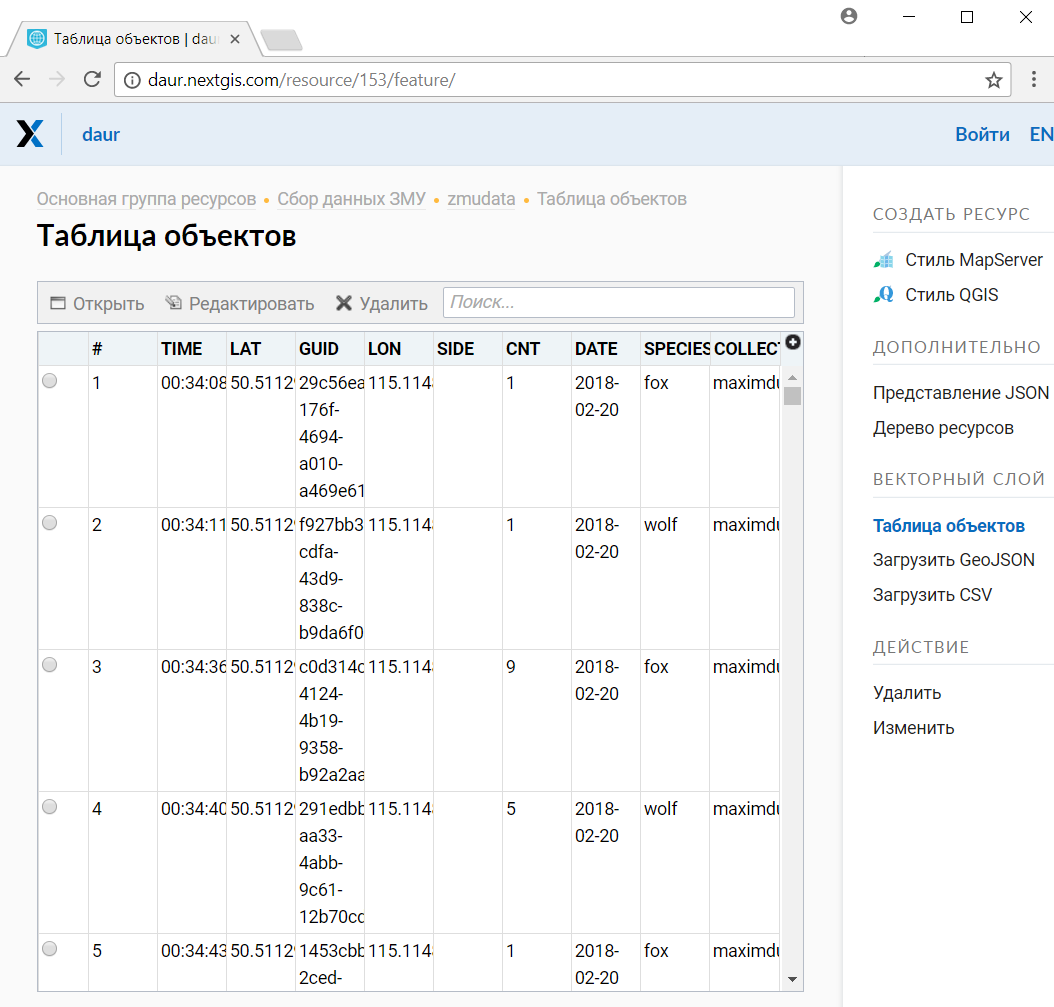Click the Открыть toolbar button
The image size is (1054, 1007).
pyautogui.click(x=97, y=304)
